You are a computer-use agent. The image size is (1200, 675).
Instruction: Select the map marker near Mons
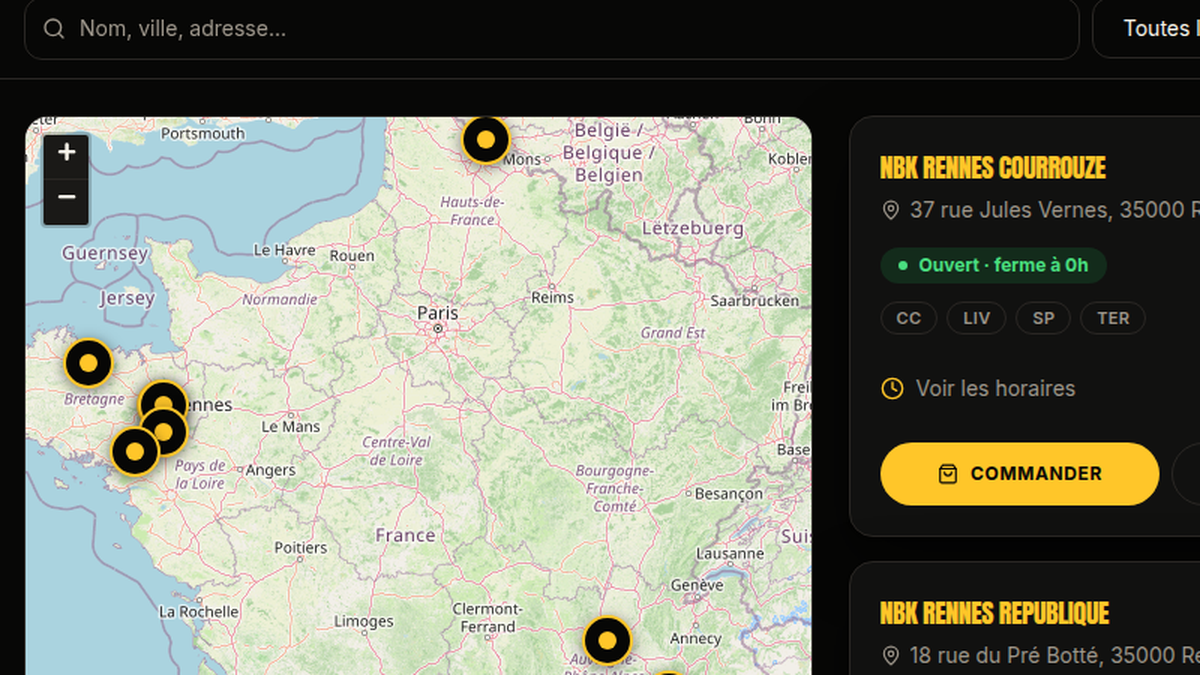point(486,140)
